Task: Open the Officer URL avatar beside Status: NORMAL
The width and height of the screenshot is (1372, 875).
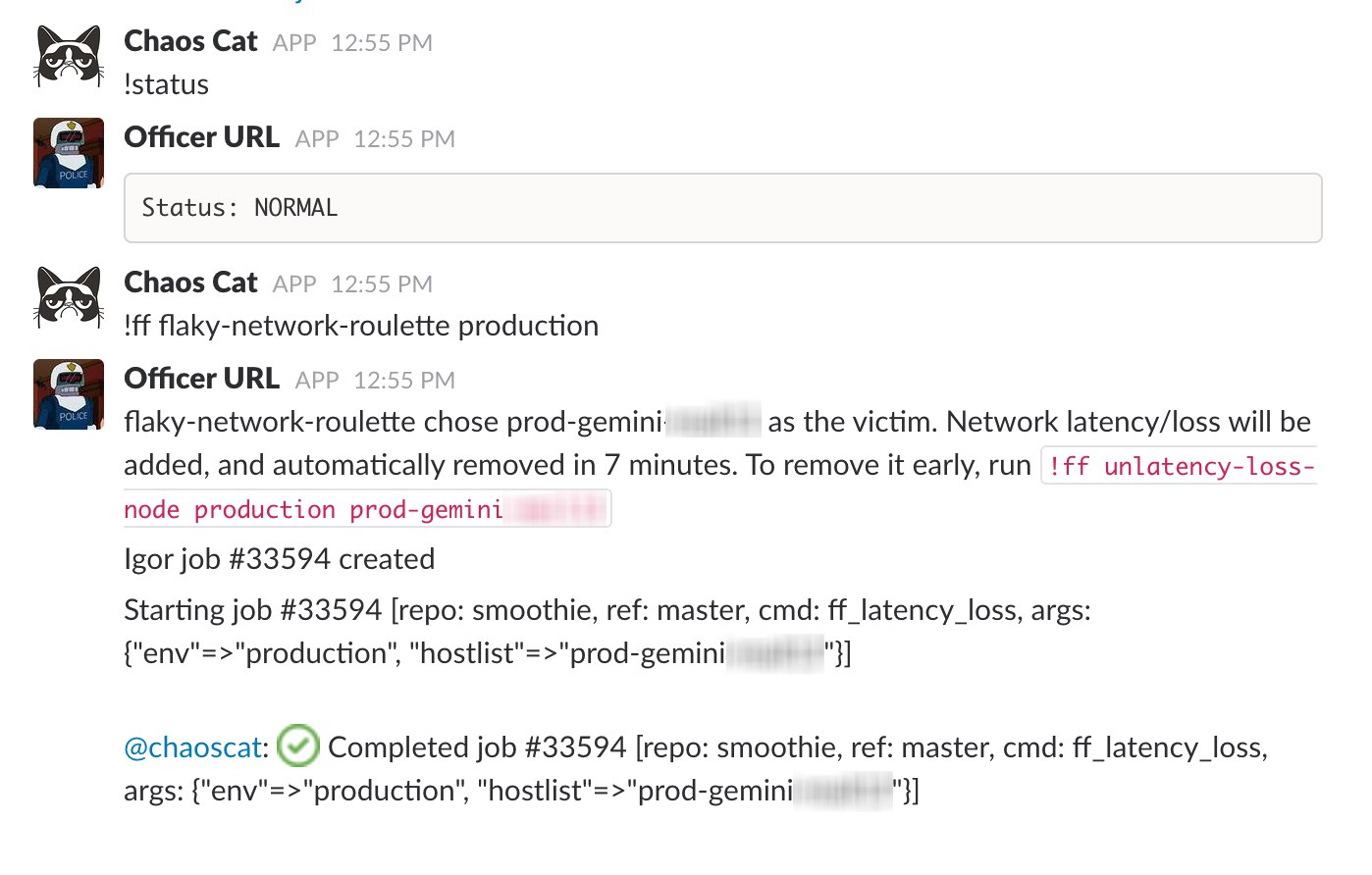Action: [x=69, y=153]
